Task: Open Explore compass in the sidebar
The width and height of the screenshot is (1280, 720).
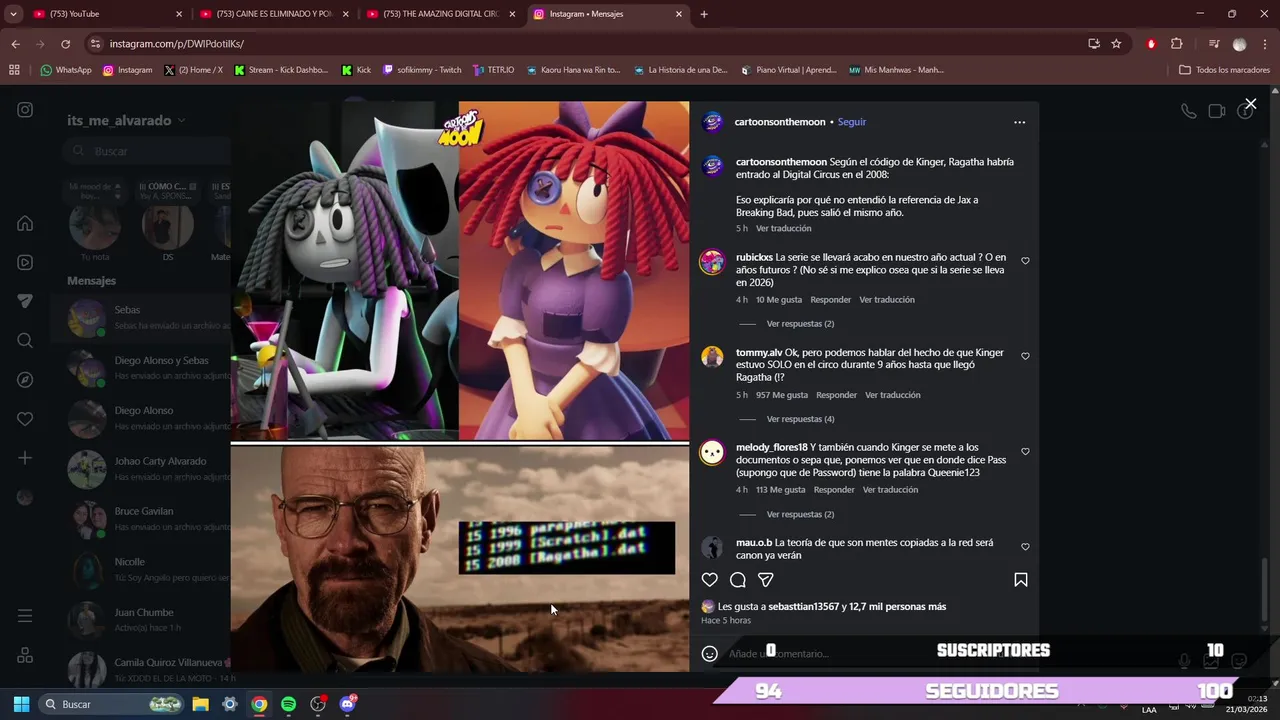Action: 25,380
